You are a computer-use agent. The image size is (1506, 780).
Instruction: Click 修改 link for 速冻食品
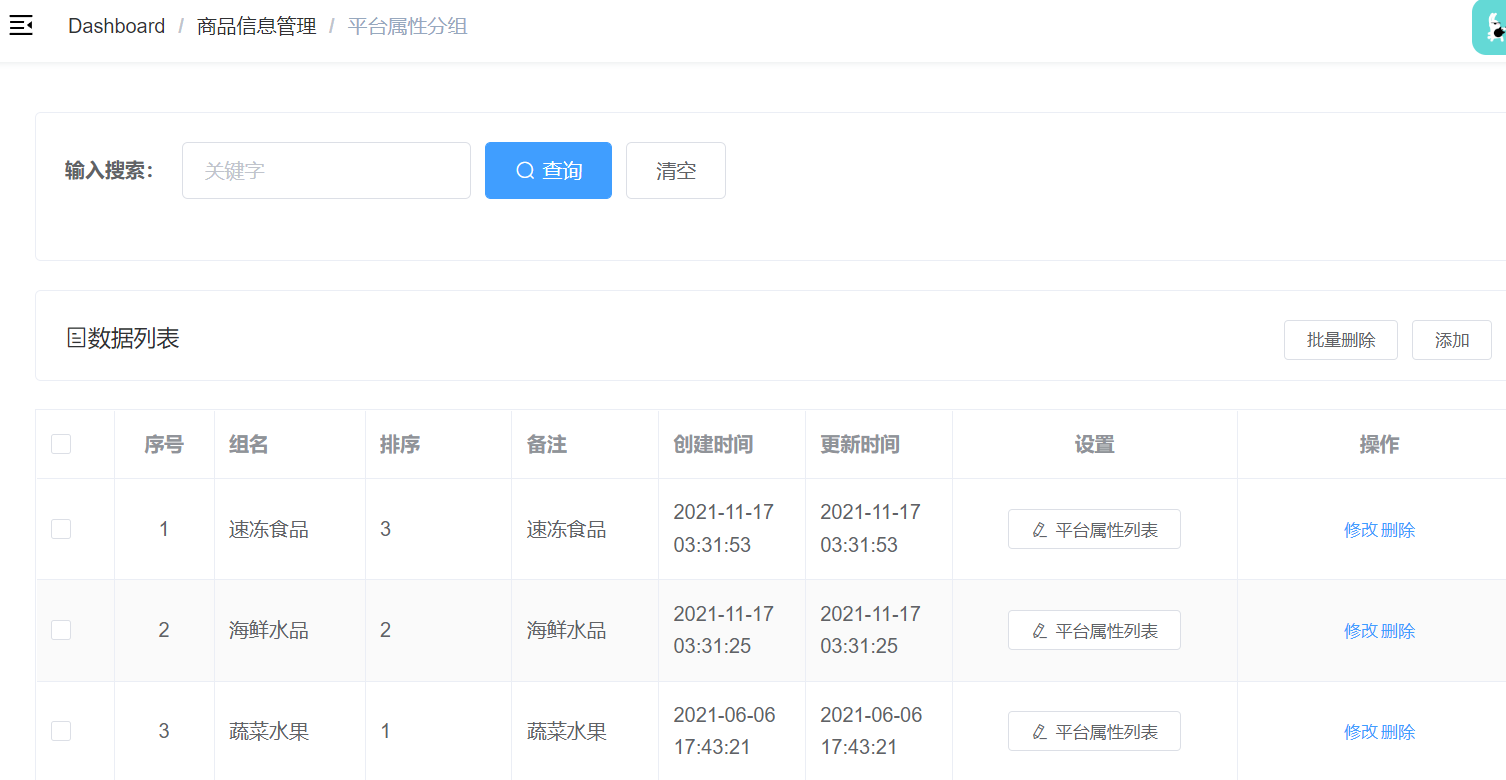[x=1361, y=530]
